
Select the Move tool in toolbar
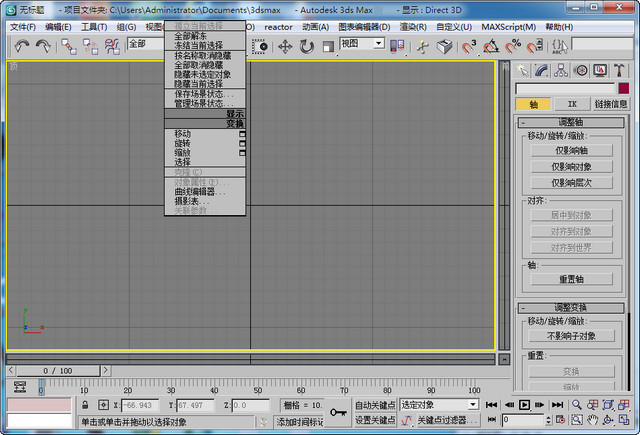click(x=285, y=45)
